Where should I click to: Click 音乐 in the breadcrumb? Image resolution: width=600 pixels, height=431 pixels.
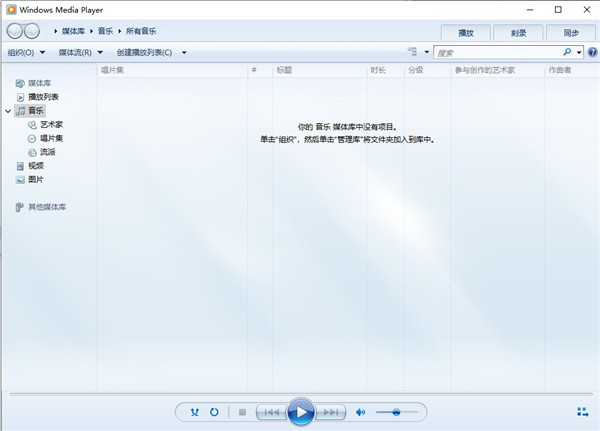tap(105, 31)
